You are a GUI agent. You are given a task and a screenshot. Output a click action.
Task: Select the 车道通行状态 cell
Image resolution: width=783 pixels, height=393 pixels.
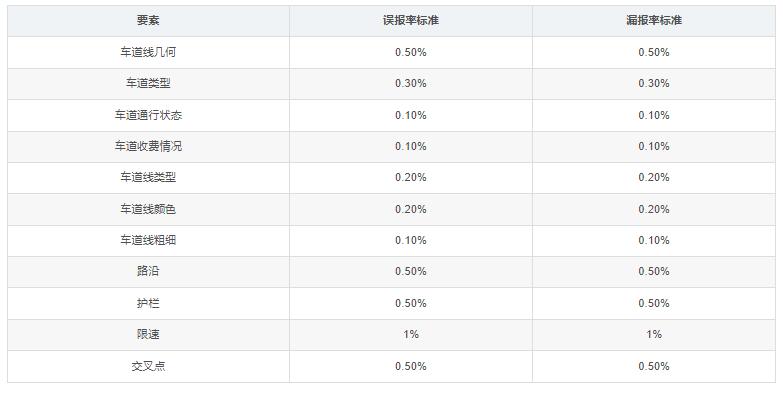(148, 115)
